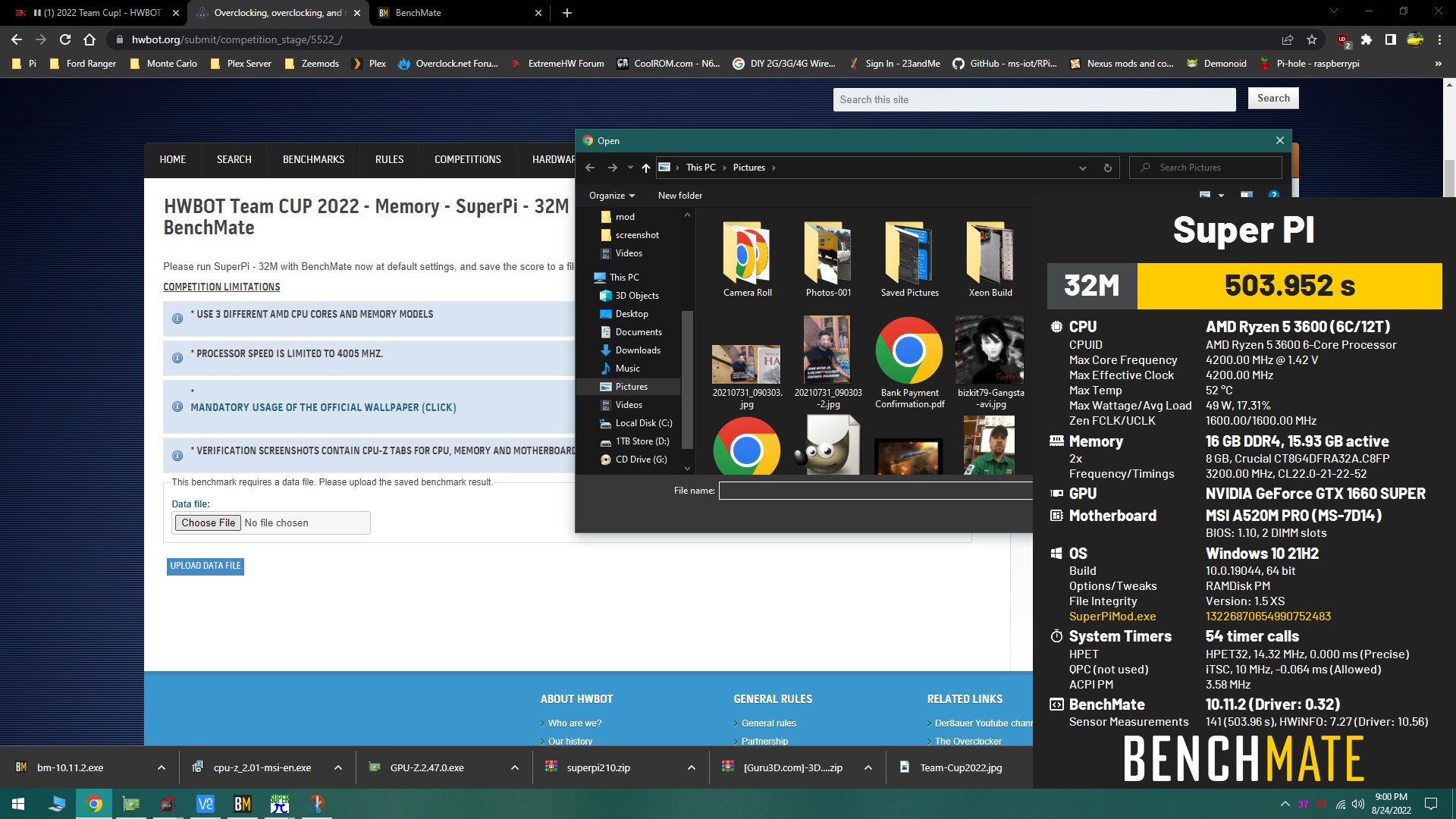The width and height of the screenshot is (1456, 819).
Task: Select Bank Payment Confirmation.pdf file
Action: pos(909,363)
